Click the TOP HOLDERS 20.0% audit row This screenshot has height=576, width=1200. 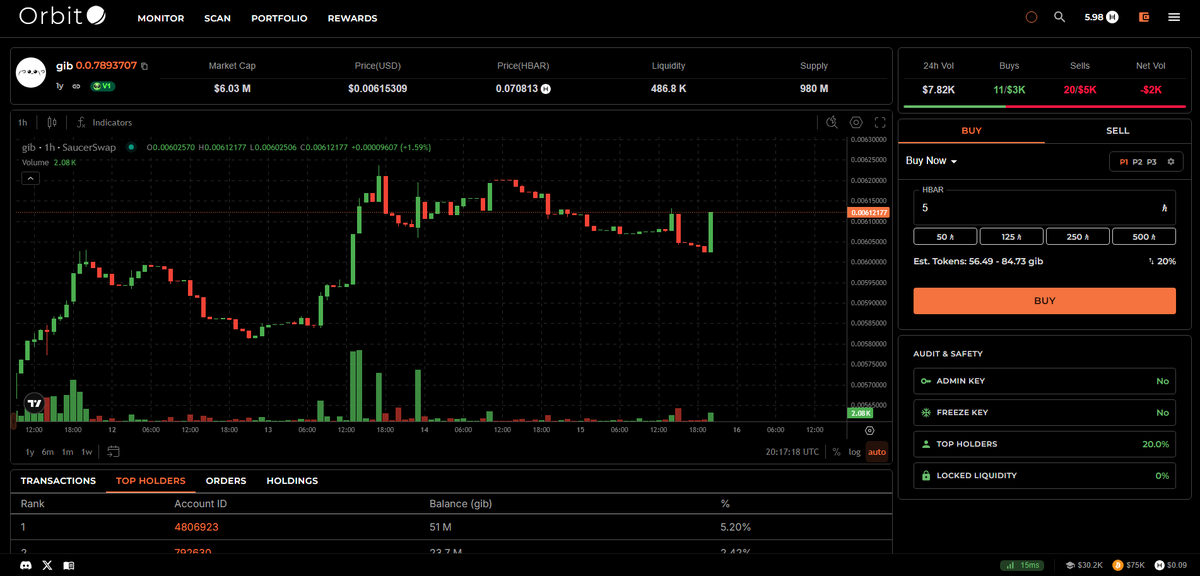coord(1044,444)
